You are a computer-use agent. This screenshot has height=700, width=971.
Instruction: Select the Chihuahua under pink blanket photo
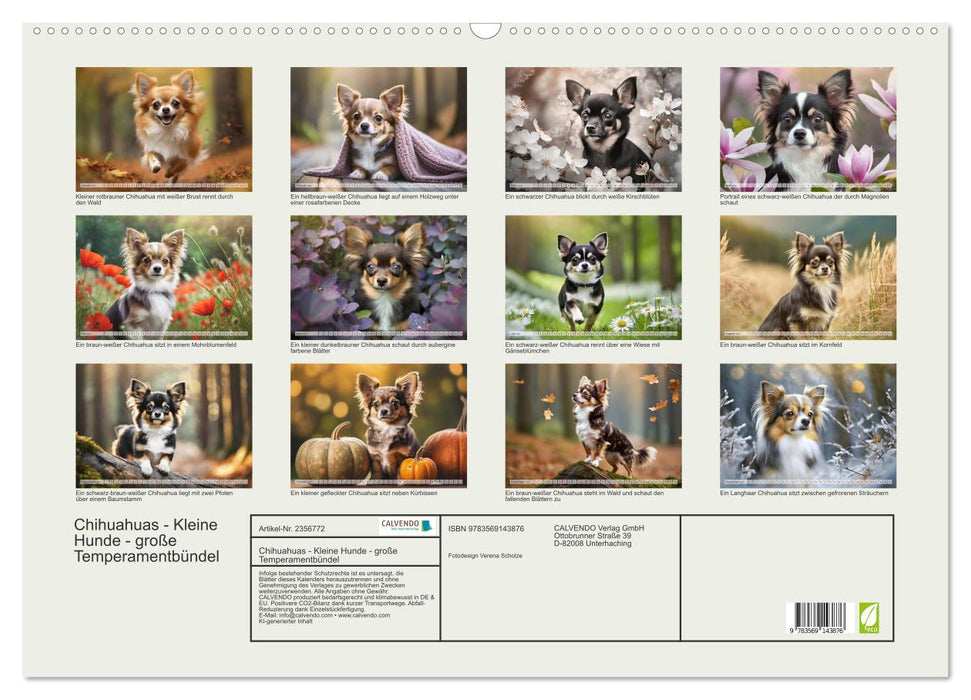(378, 129)
